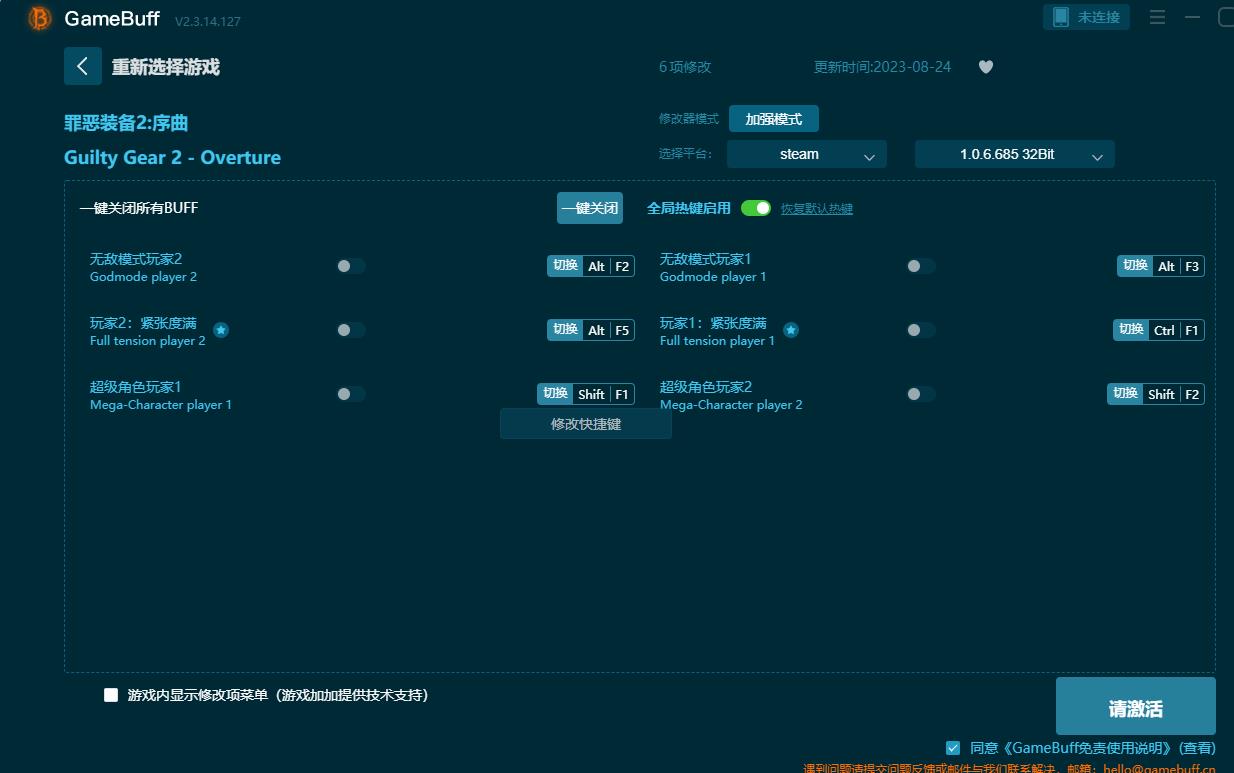This screenshot has height=773, width=1234.
Task: Check the in-game modifier menu checkbox
Action: point(111,695)
